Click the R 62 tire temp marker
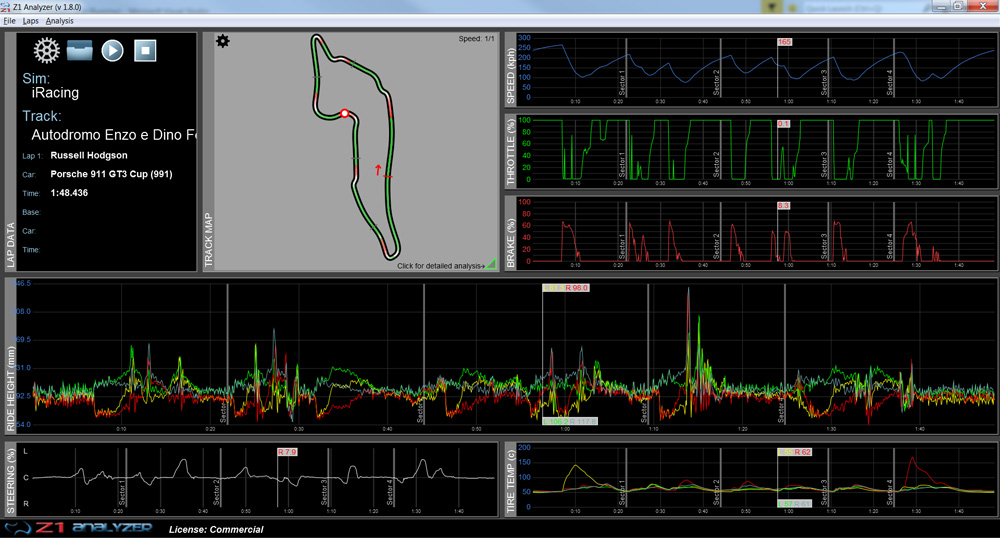Image resolution: width=1000 pixels, height=538 pixels. click(x=803, y=452)
